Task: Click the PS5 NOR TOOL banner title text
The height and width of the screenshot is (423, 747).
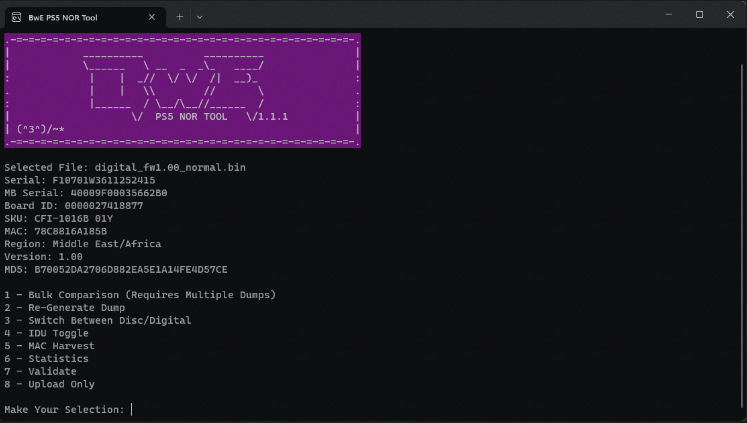Action: tap(191, 117)
